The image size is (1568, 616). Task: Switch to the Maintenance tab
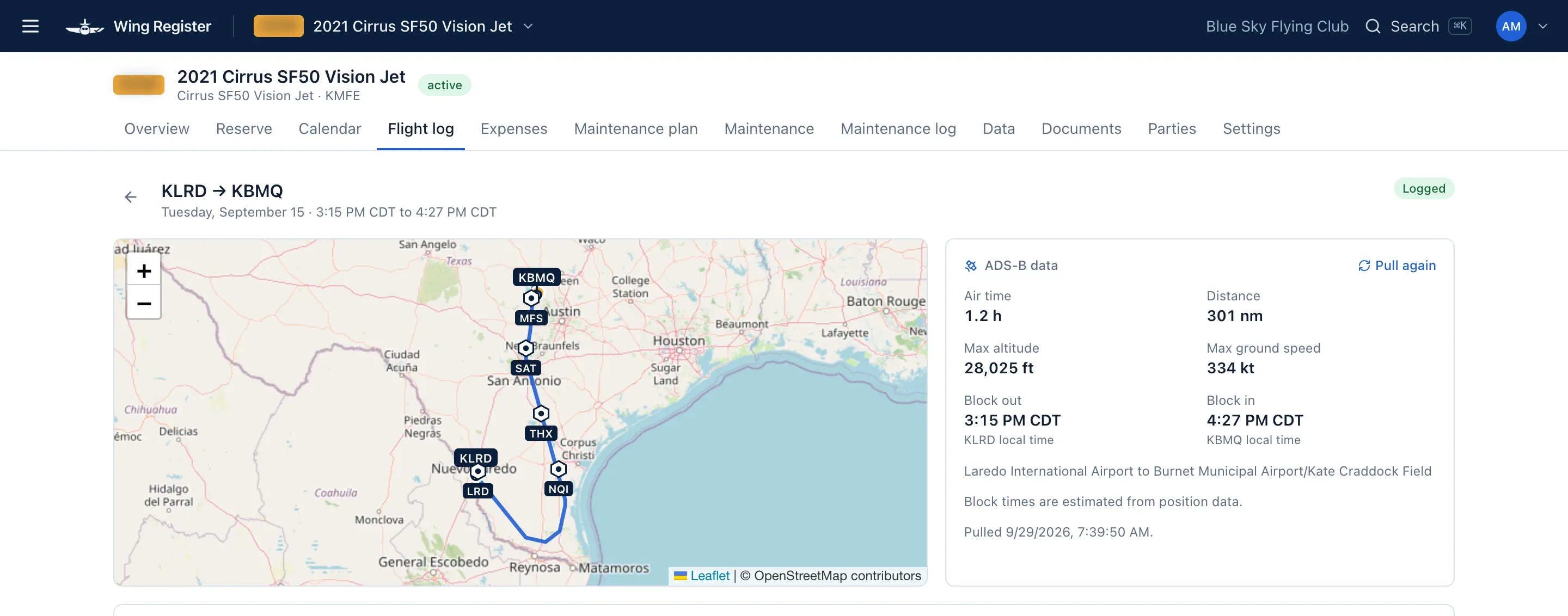(769, 129)
